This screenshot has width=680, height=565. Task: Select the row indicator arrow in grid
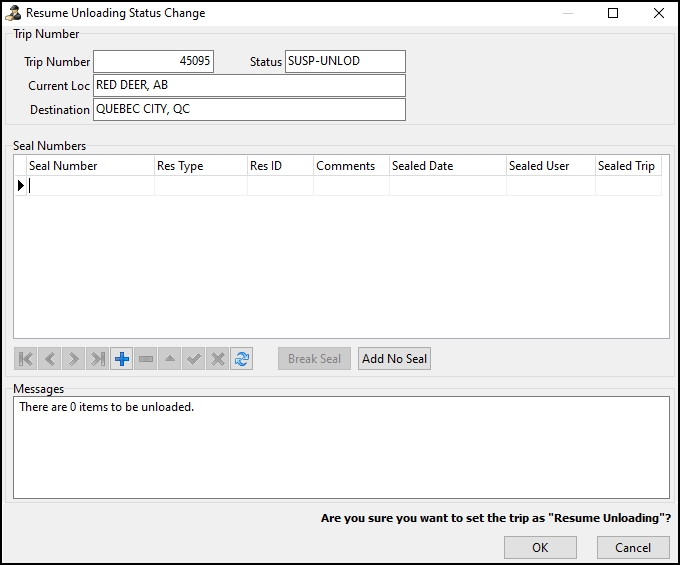coord(20,186)
